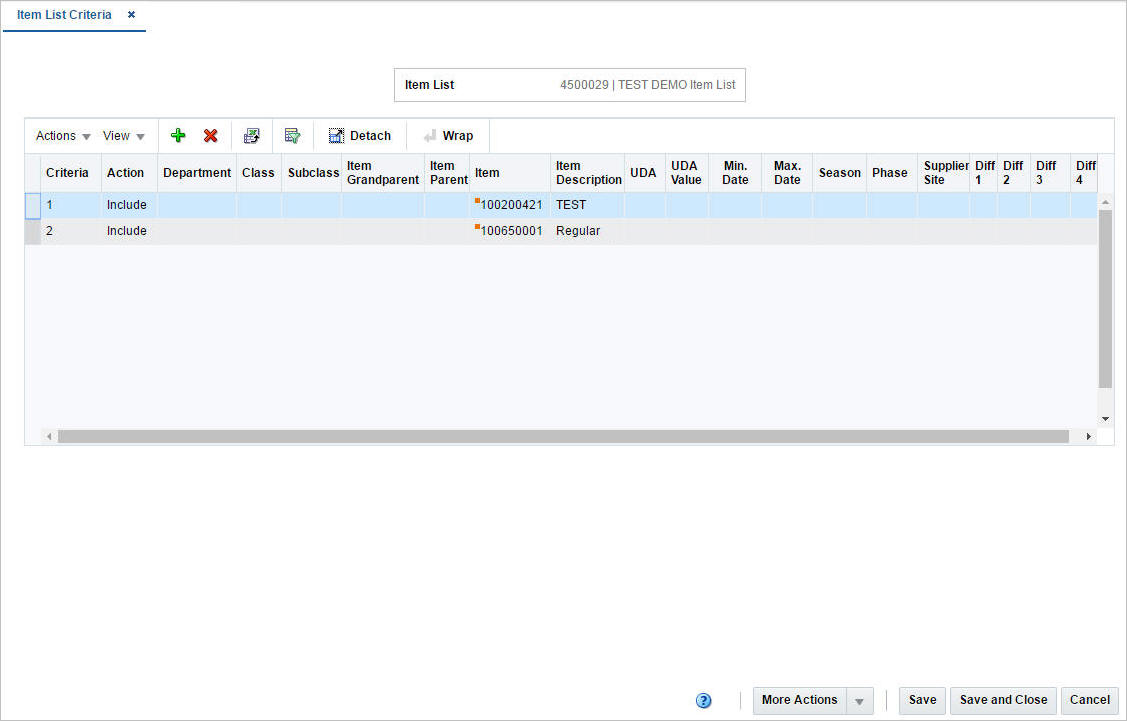Open the View menu
Viewport: 1127px width, 721px height.
(x=117, y=135)
